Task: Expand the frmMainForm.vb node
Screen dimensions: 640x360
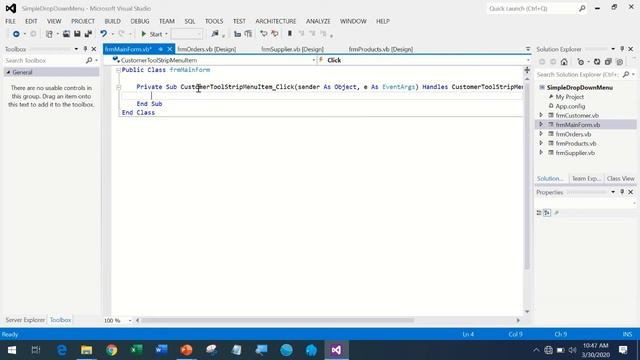Action: (x=541, y=124)
